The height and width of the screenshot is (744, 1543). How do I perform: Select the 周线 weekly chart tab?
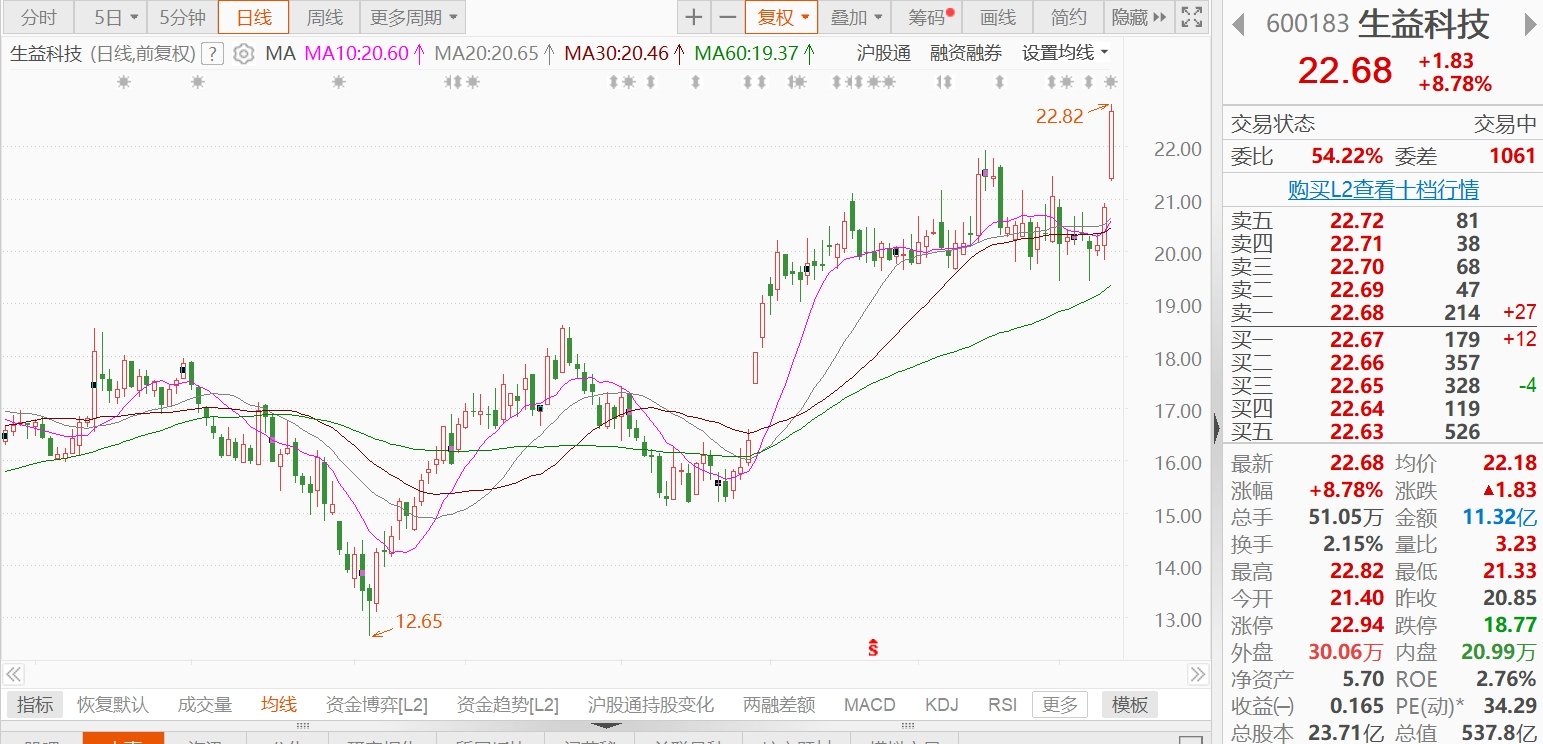325,17
